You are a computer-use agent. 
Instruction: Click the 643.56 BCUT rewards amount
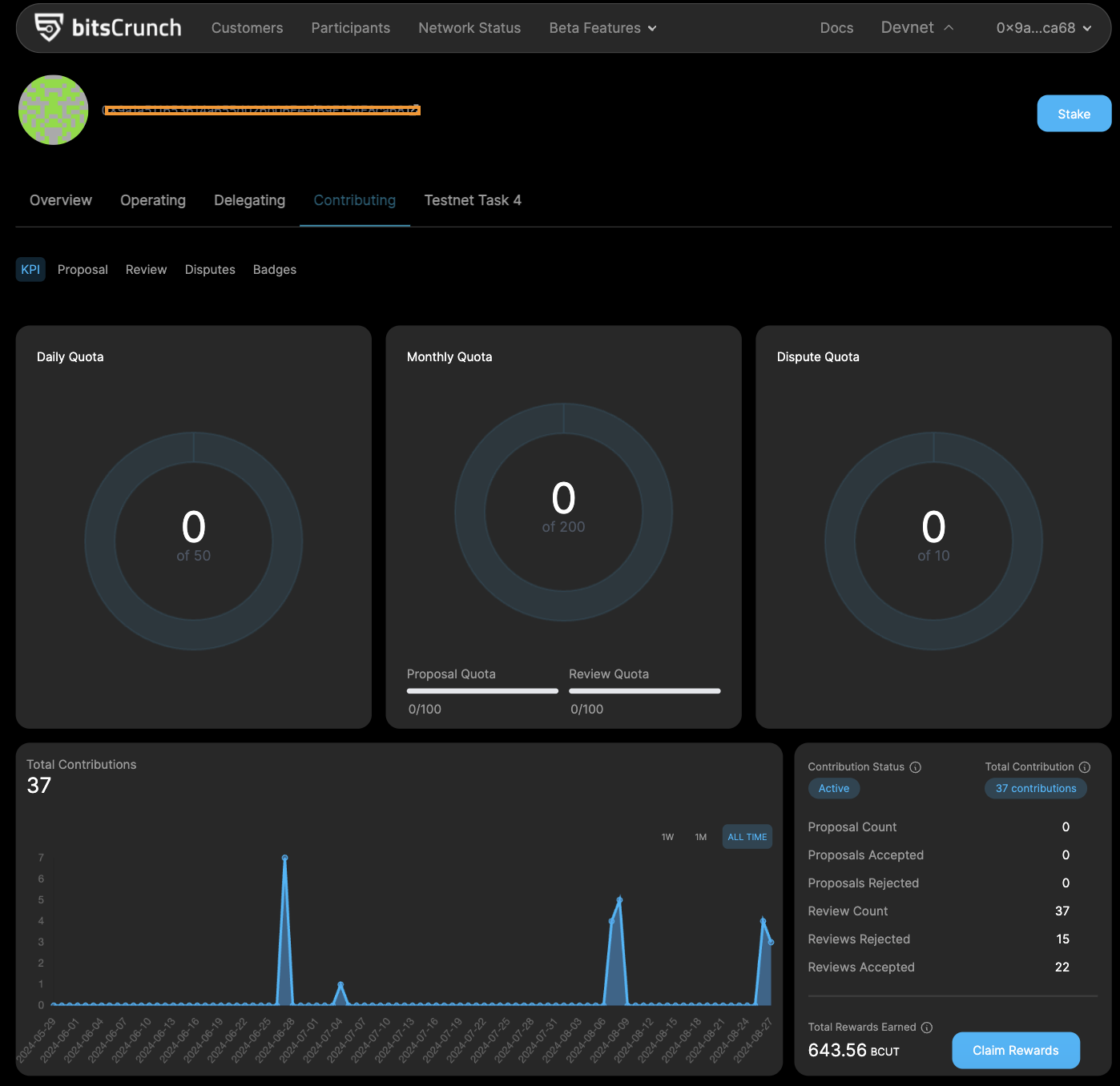[853, 1050]
